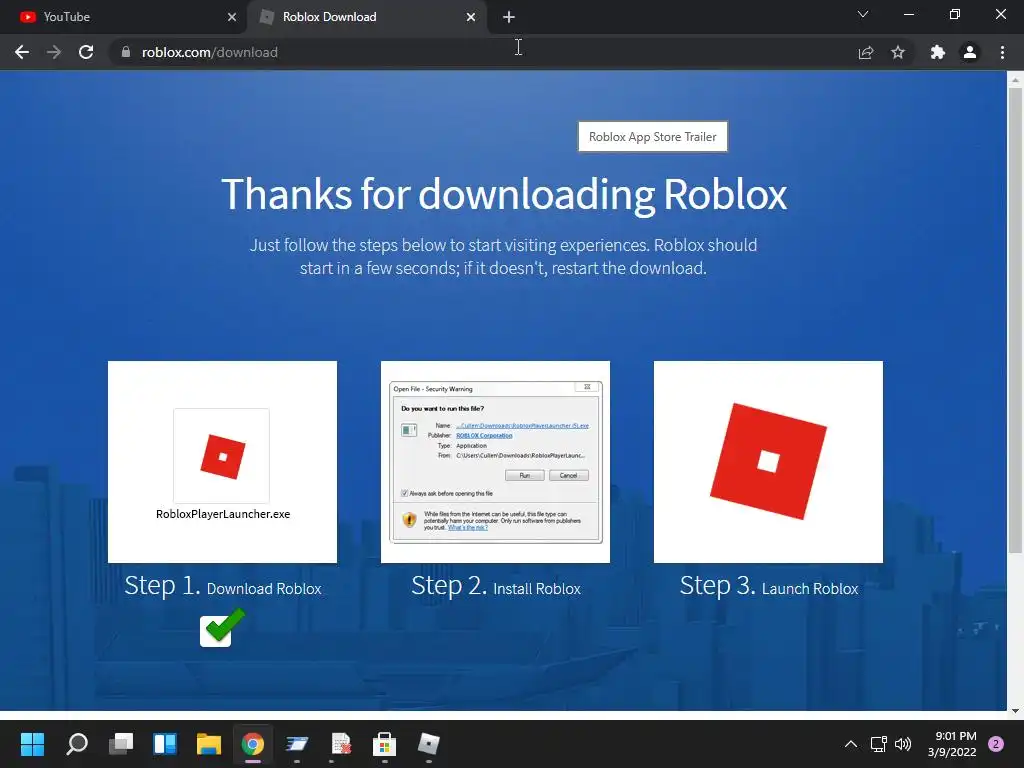Open the document taskbar app icon
This screenshot has width=1024, height=768.
[x=340, y=744]
